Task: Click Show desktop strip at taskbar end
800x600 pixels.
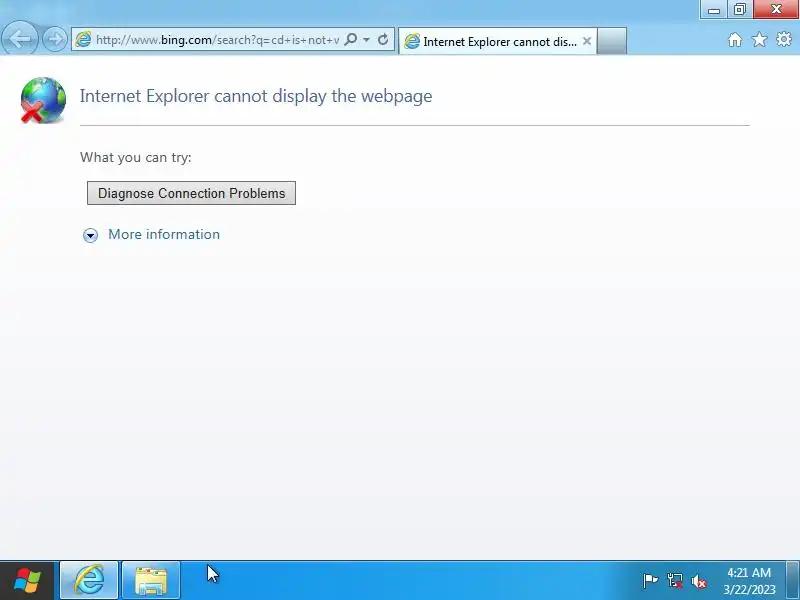Action: [792, 581]
